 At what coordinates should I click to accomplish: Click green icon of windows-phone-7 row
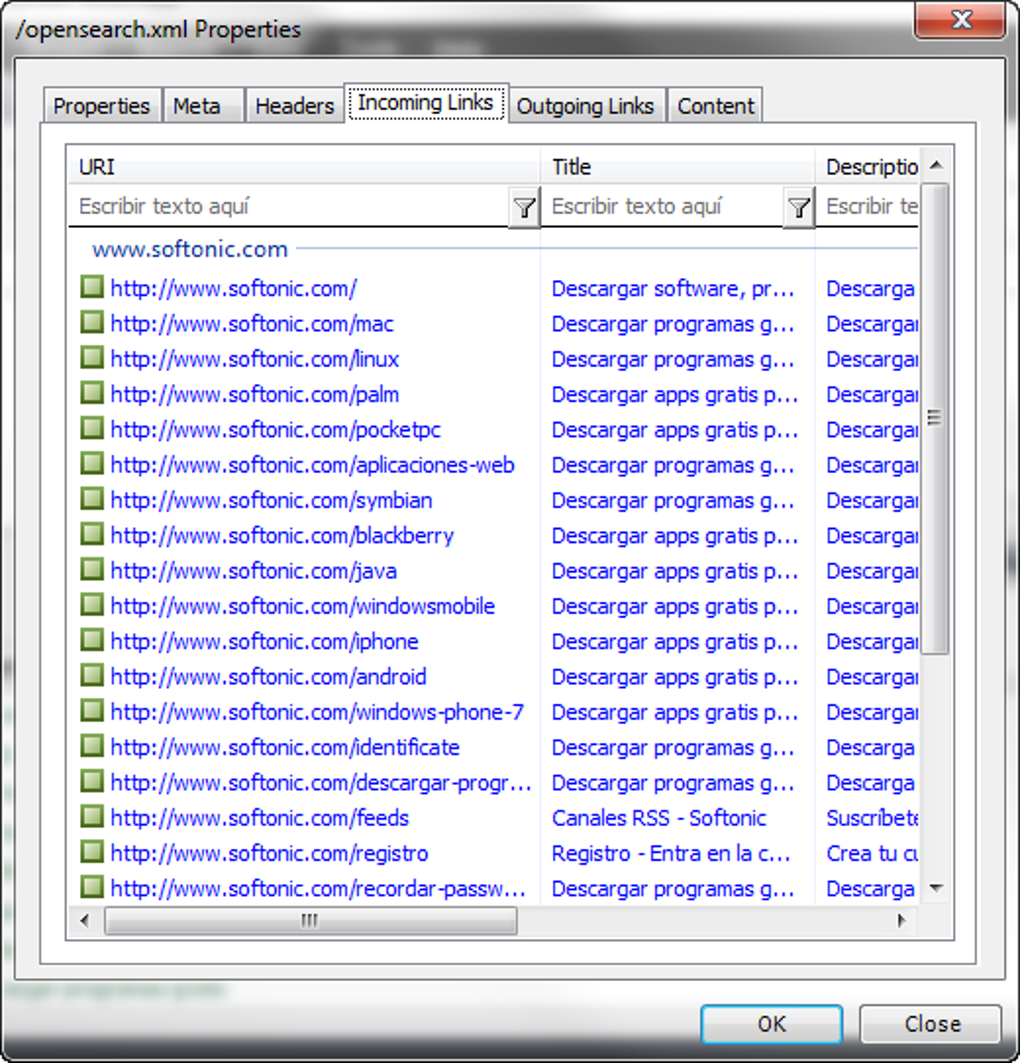pyautogui.click(x=91, y=710)
